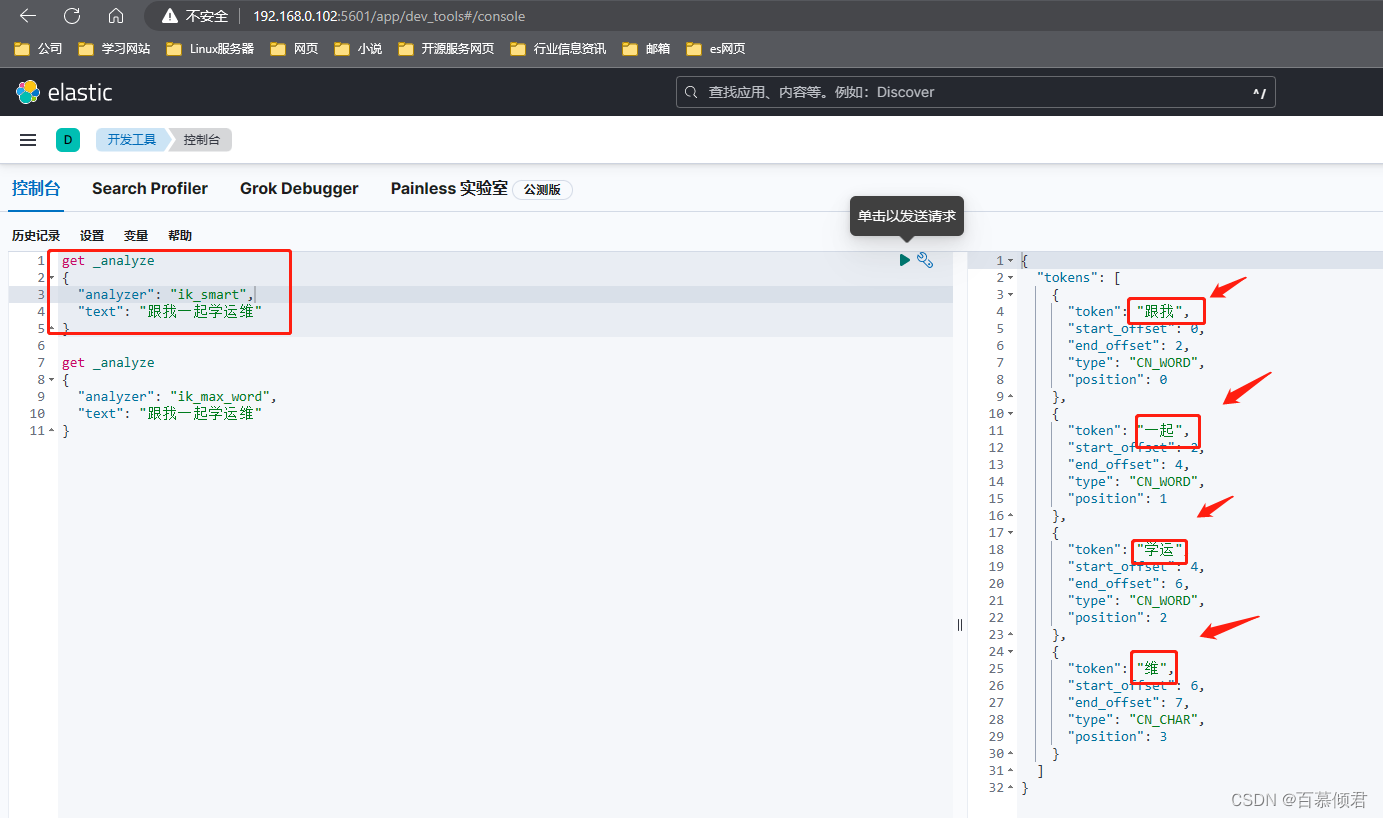Open the es网页 bookmark folder
This screenshot has width=1383, height=818.
coord(716,48)
